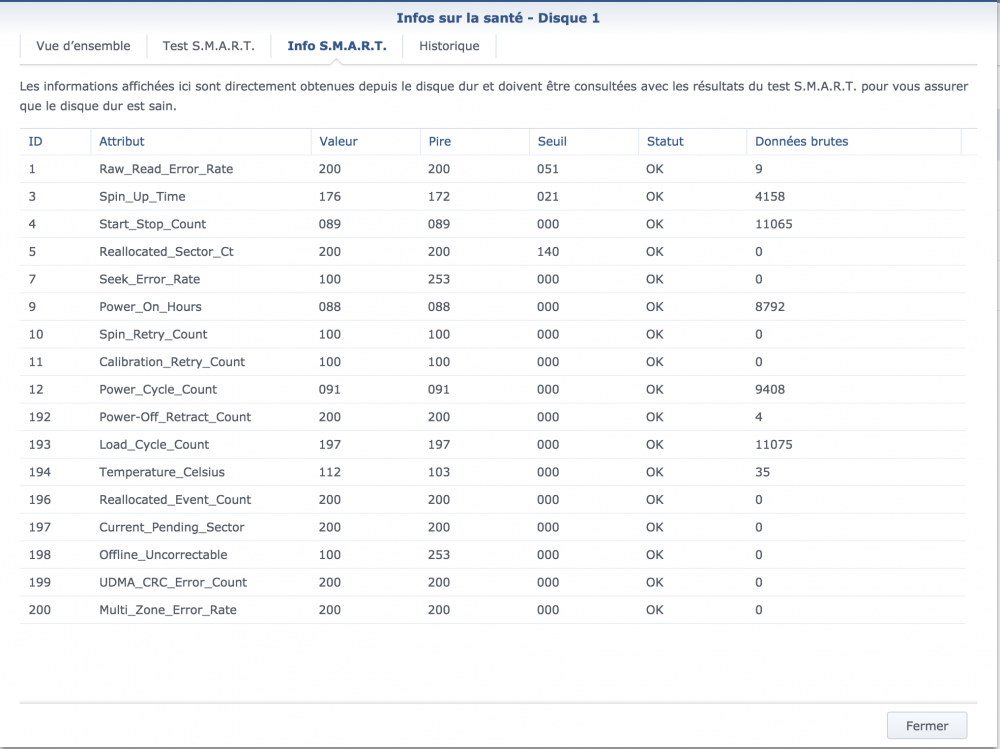1000x749 pixels.
Task: Select the Multi_Zone_Error_Rate attribute
Action: click(168, 610)
